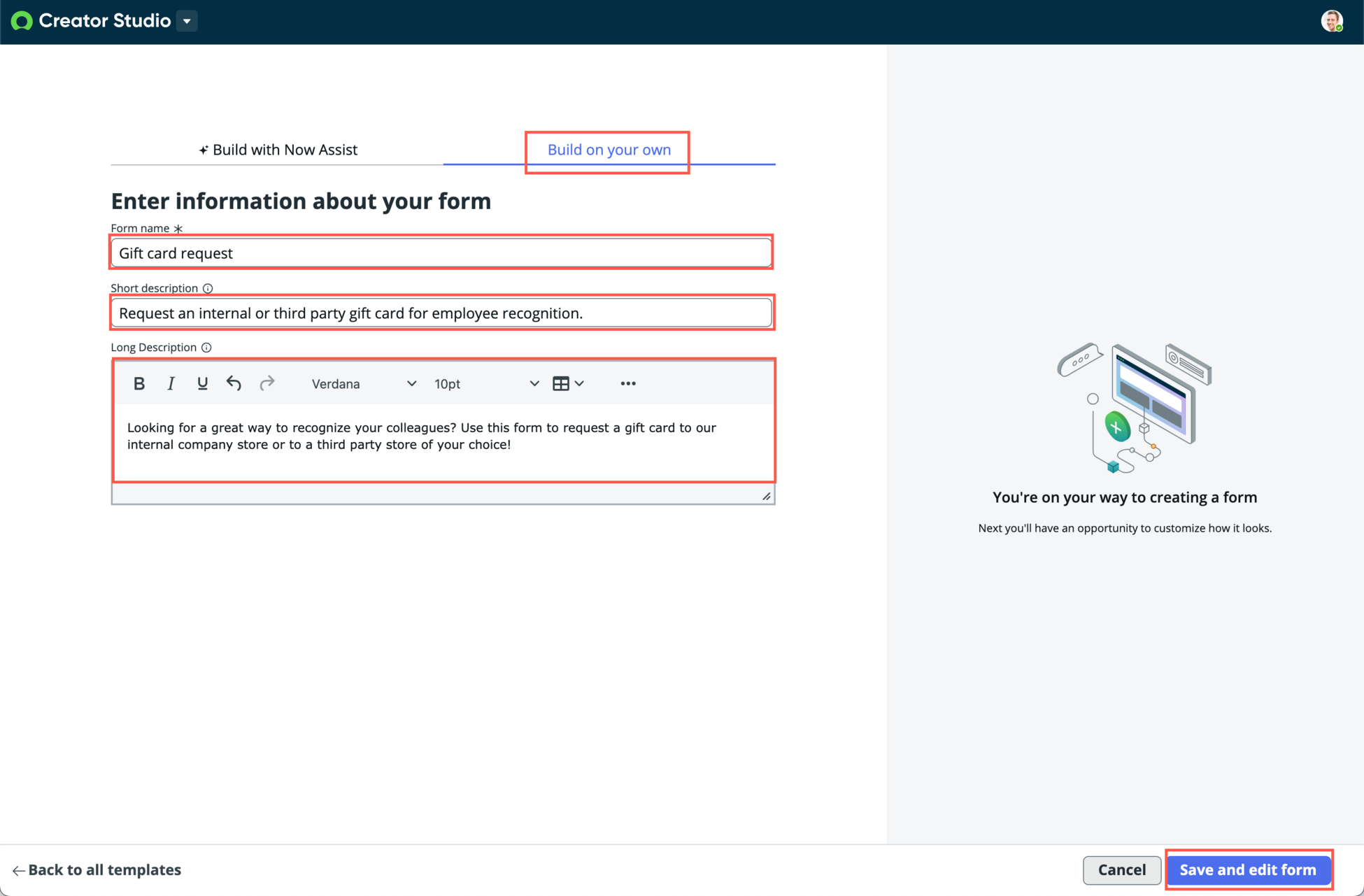Screen dimensions: 1364x896
Task: Toggle italic formatting in the editor
Action: (171, 383)
